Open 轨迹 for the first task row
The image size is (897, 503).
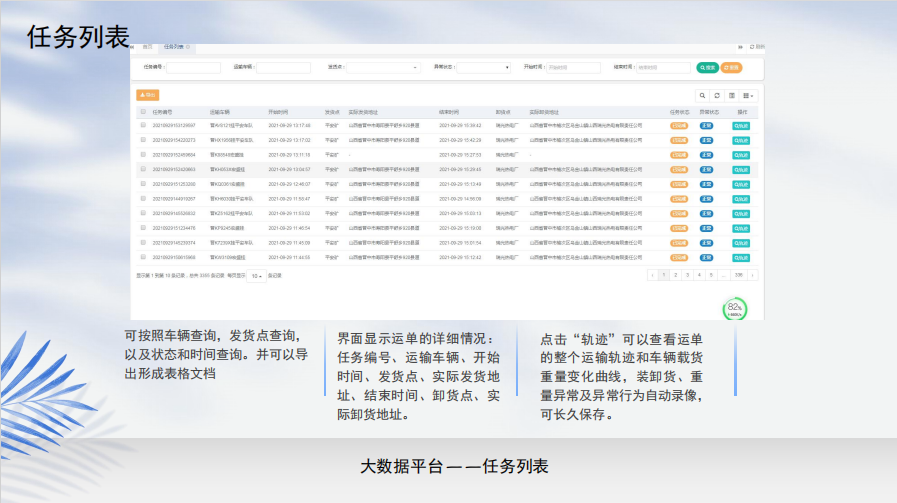coord(741,126)
